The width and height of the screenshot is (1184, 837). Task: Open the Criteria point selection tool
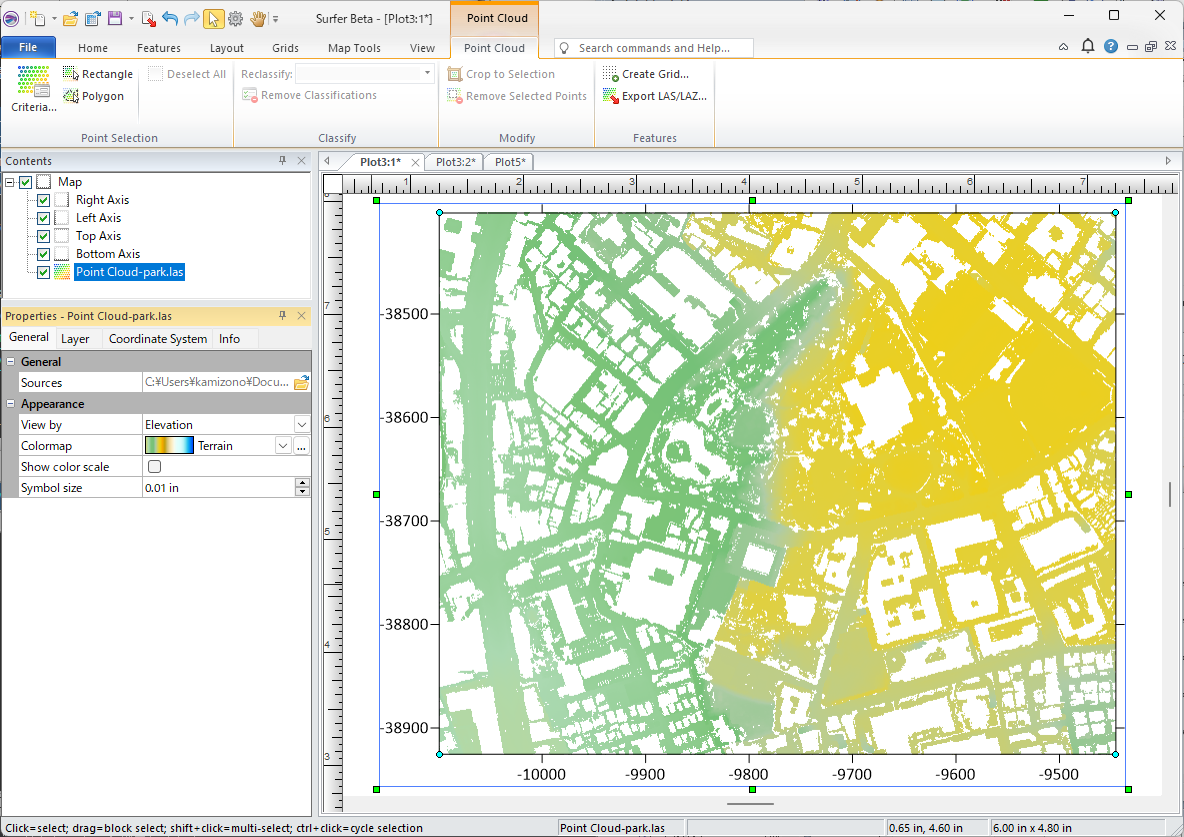pyautogui.click(x=33, y=89)
